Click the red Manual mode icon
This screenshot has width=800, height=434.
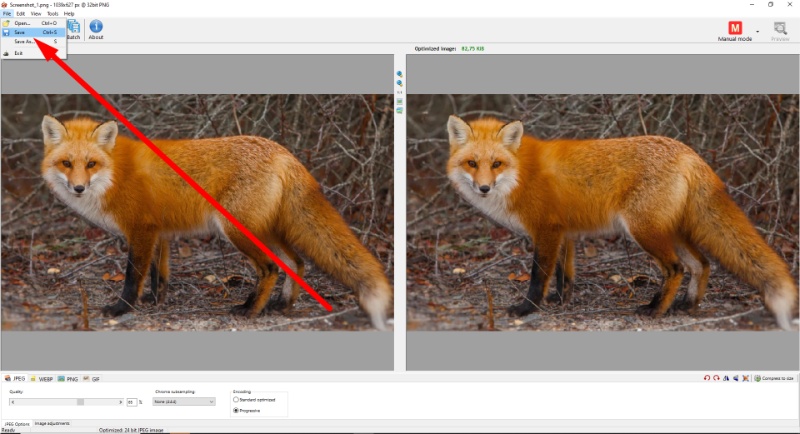click(735, 28)
